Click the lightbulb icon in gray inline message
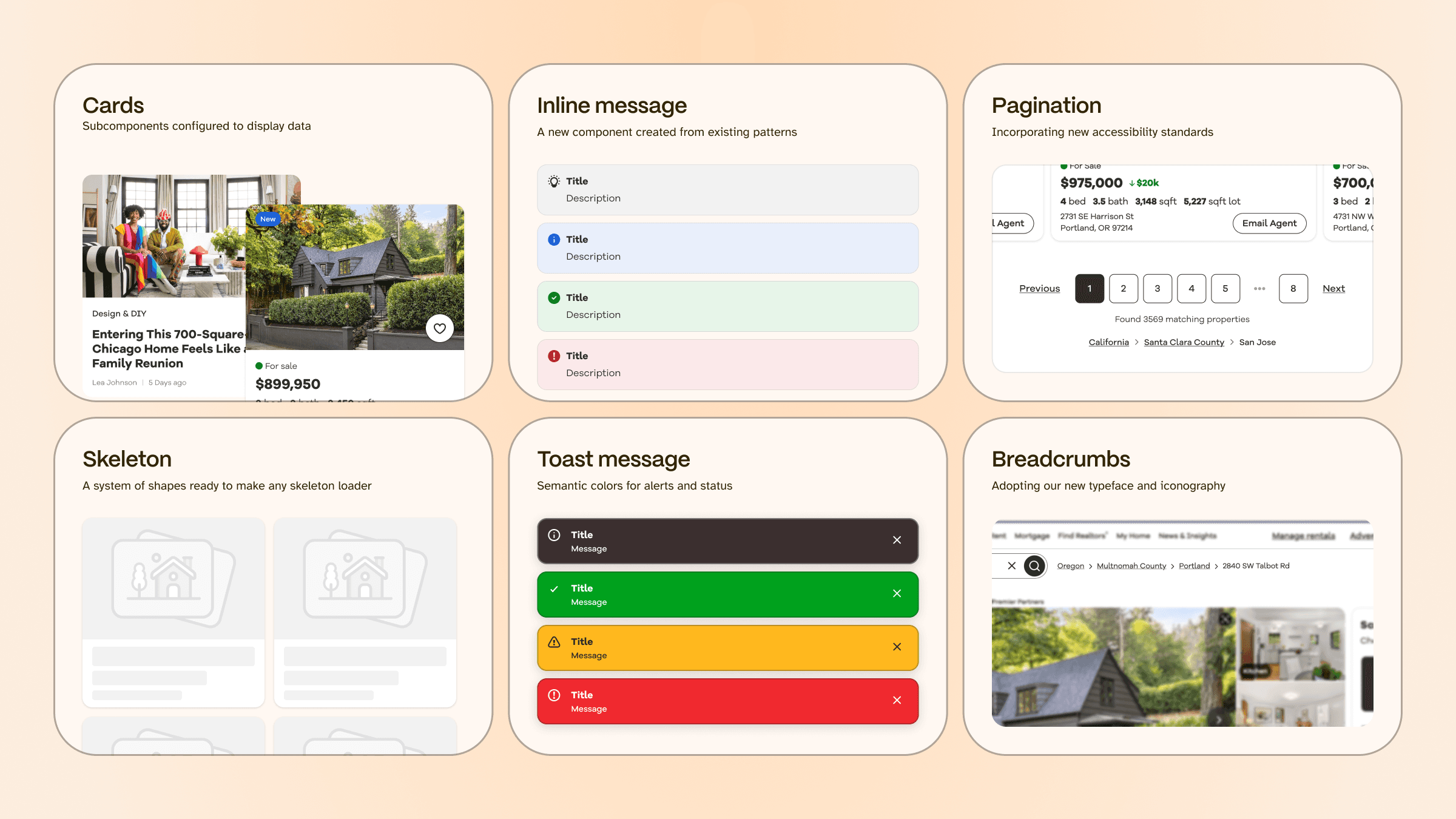This screenshot has height=819, width=1456. pyautogui.click(x=554, y=181)
